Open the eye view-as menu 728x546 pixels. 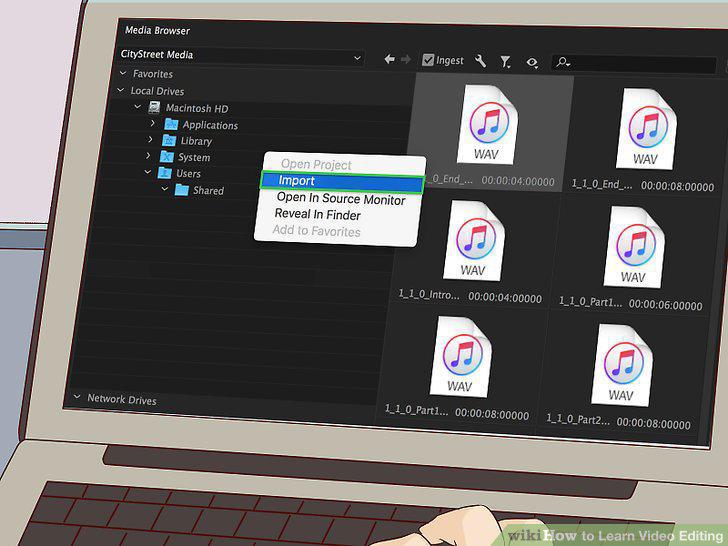click(x=532, y=62)
